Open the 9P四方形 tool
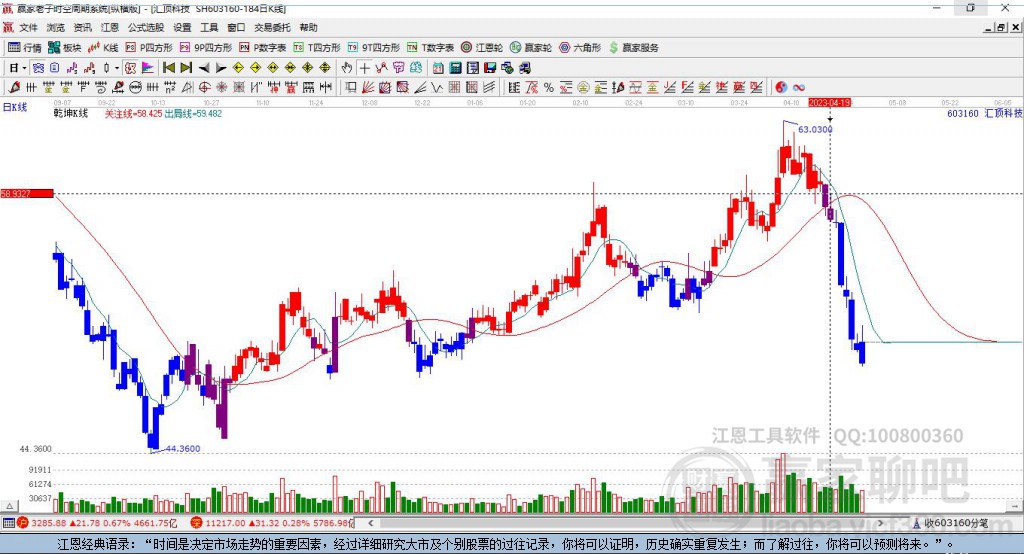Viewport: 1024px width, 554px height. point(206,48)
